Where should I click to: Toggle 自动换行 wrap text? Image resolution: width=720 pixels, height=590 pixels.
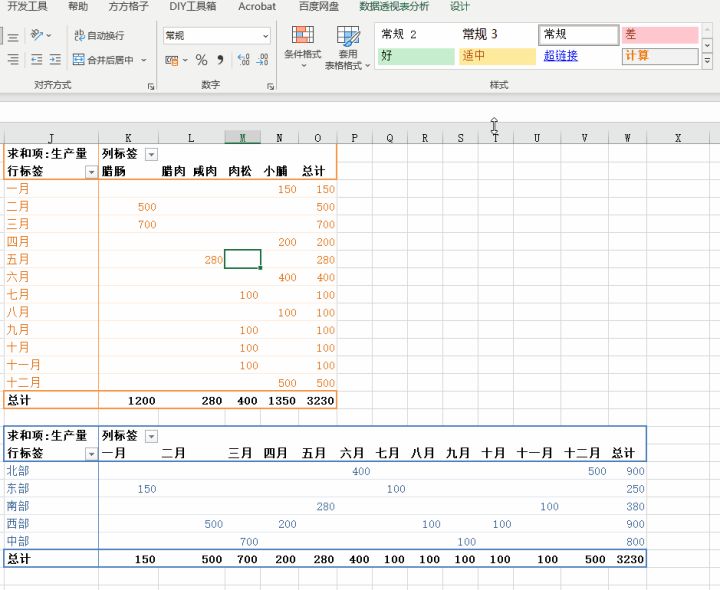99,36
